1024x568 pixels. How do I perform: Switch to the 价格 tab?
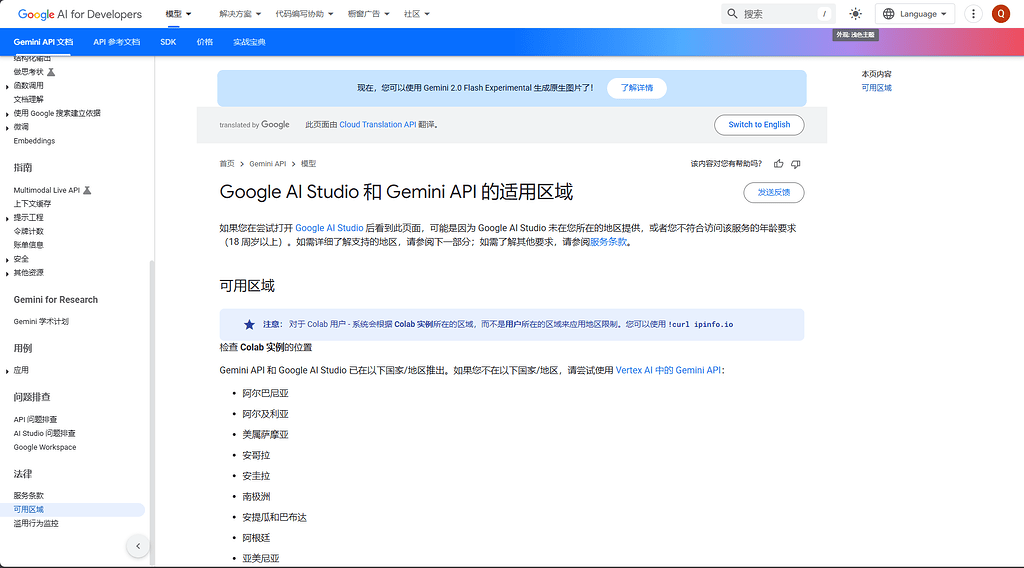(x=204, y=42)
